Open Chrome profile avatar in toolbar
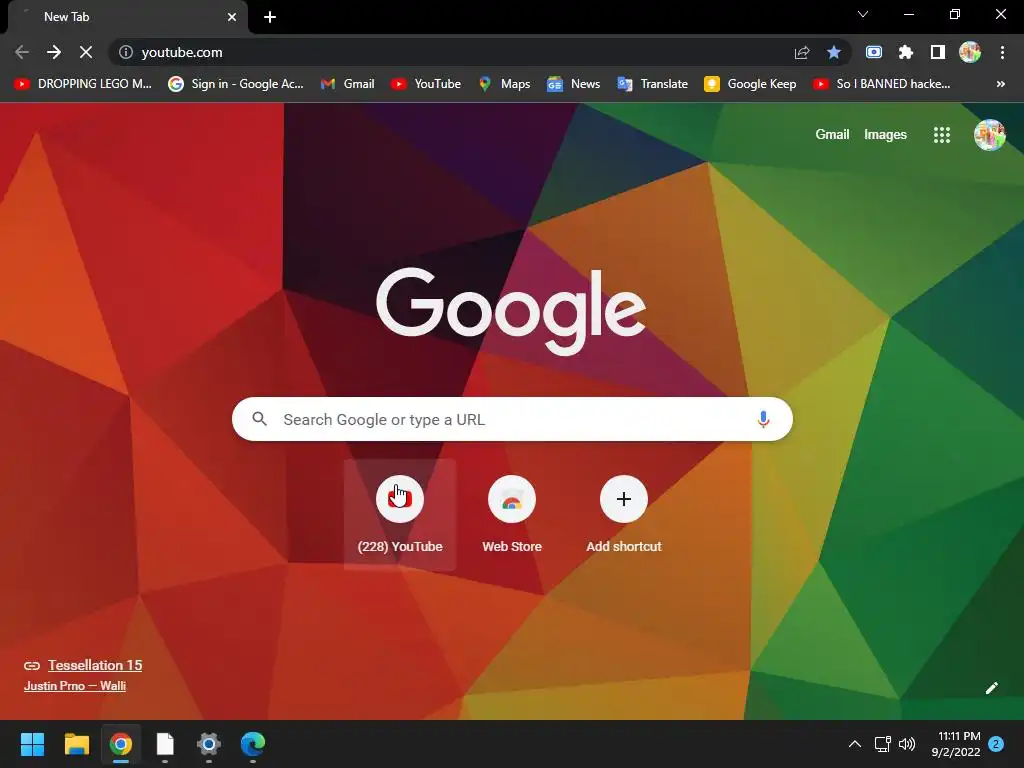 coord(970,52)
